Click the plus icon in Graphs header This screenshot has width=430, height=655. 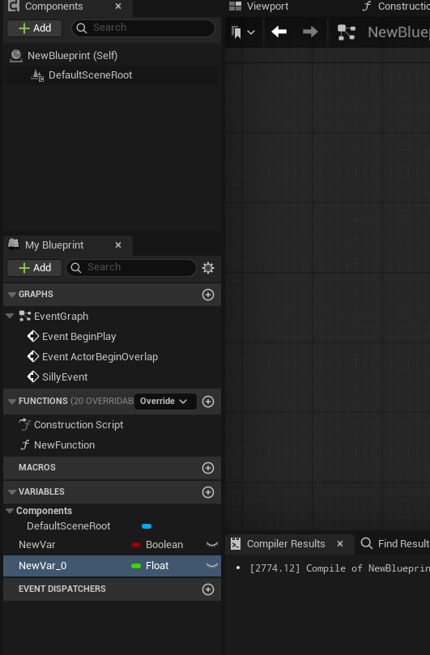(208, 294)
